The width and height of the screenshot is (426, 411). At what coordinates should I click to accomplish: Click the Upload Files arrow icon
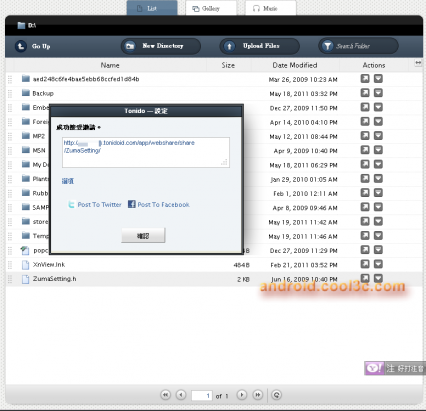click(229, 46)
